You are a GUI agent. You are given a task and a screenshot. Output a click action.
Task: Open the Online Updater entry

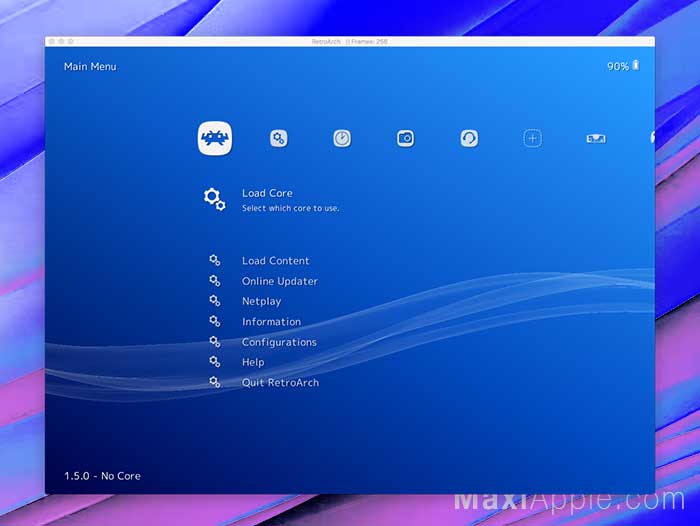tap(280, 281)
